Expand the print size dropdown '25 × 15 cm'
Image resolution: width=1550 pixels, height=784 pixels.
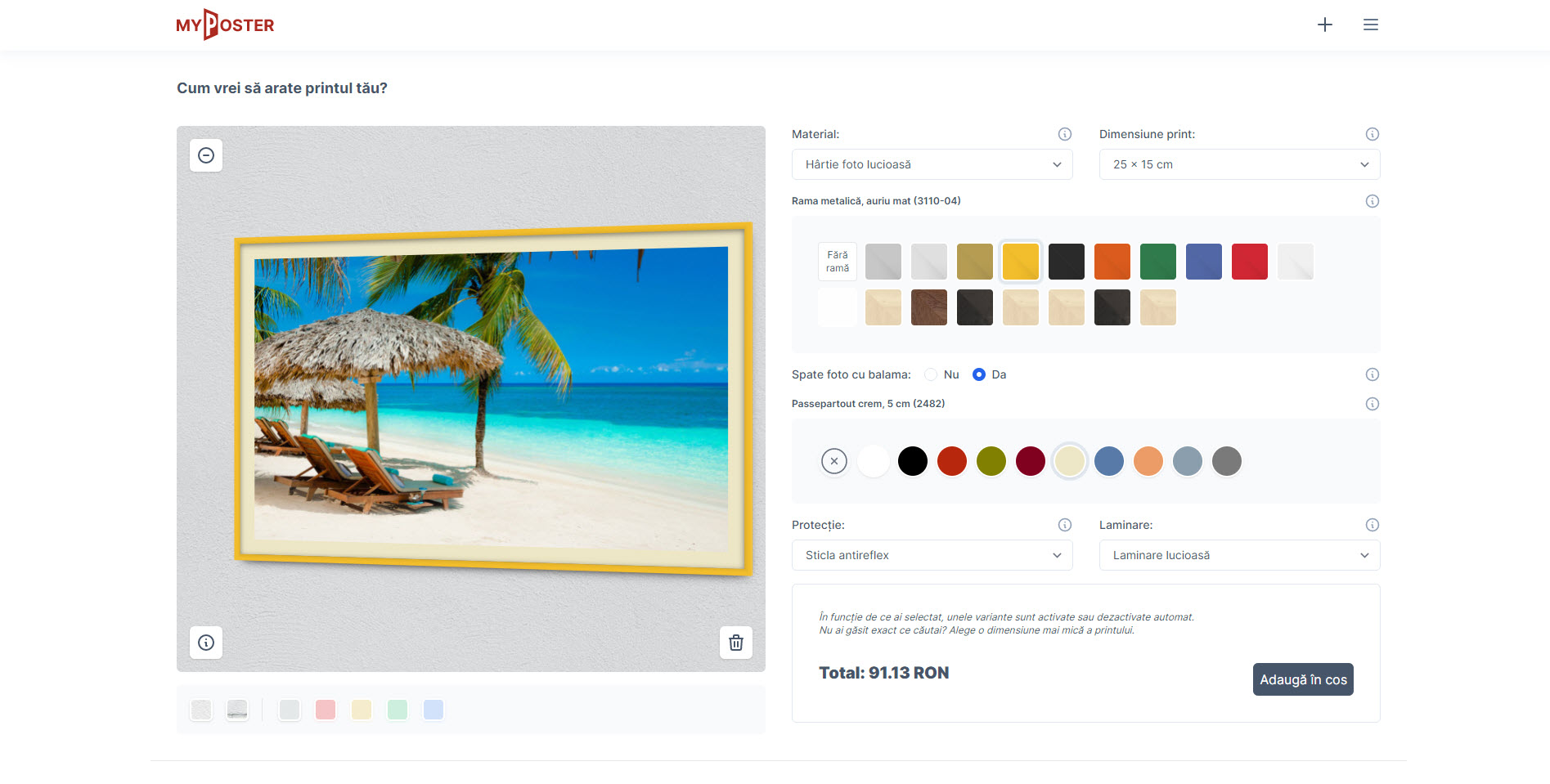point(1240,164)
